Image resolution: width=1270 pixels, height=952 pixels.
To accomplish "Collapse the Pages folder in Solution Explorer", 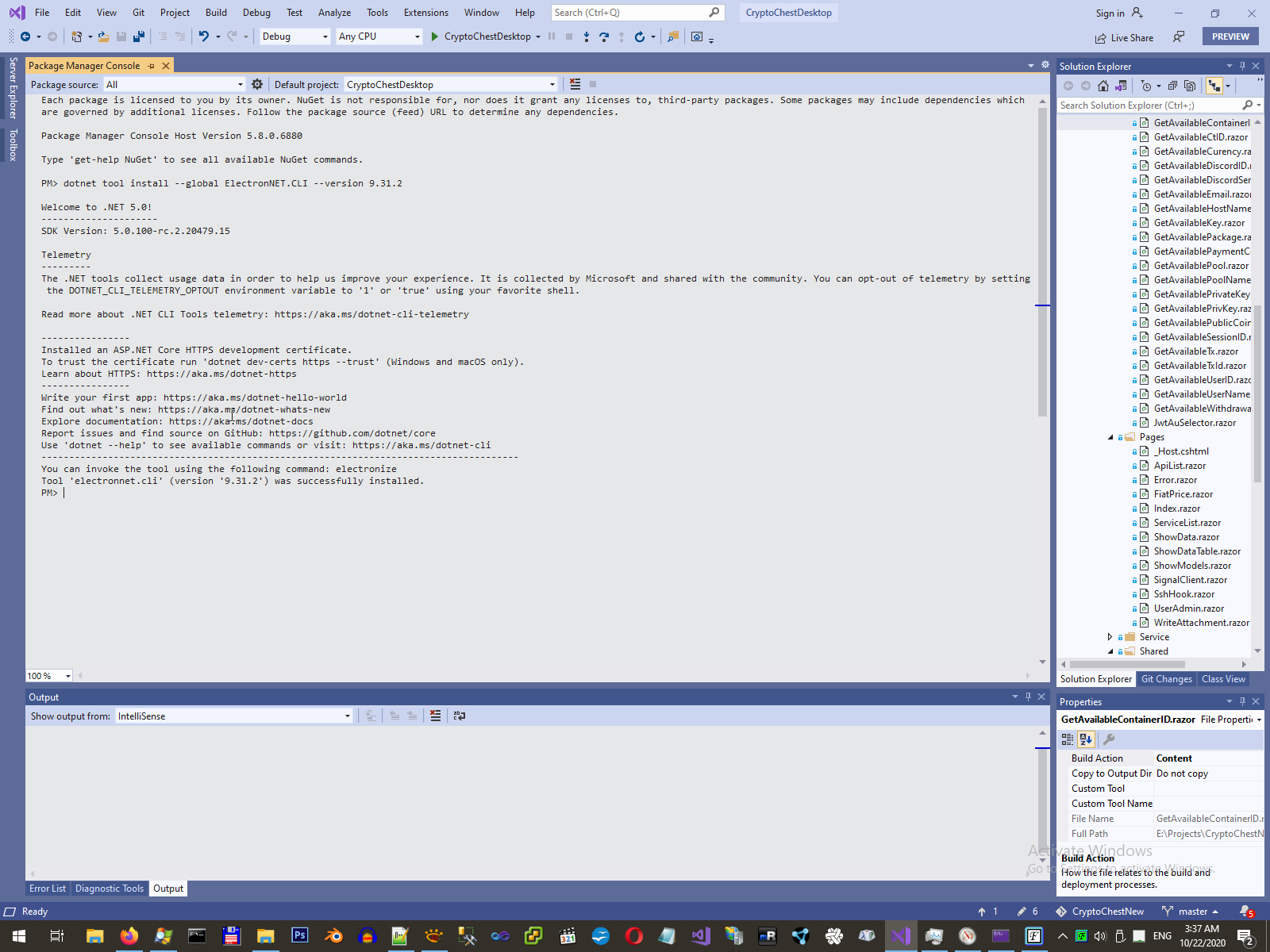I will (1110, 437).
